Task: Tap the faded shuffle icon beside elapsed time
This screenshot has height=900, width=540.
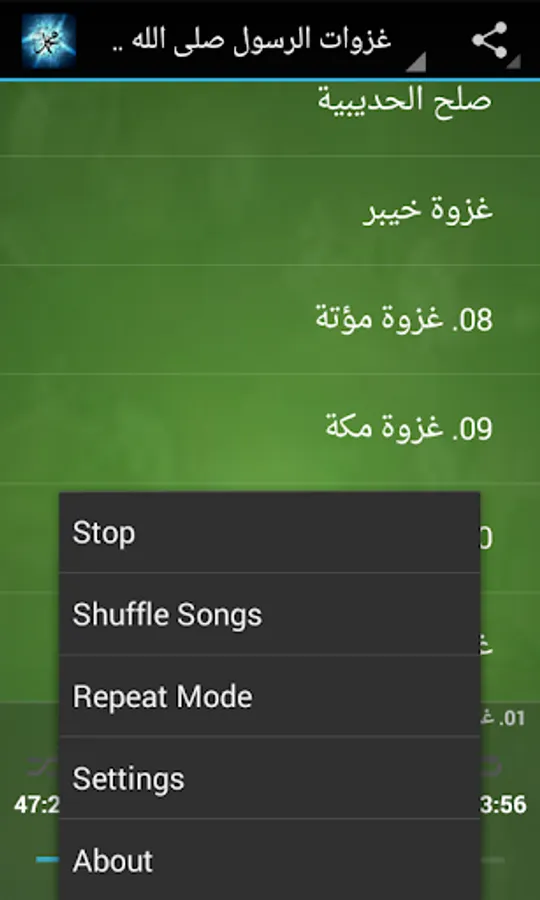Action: pos(42,767)
